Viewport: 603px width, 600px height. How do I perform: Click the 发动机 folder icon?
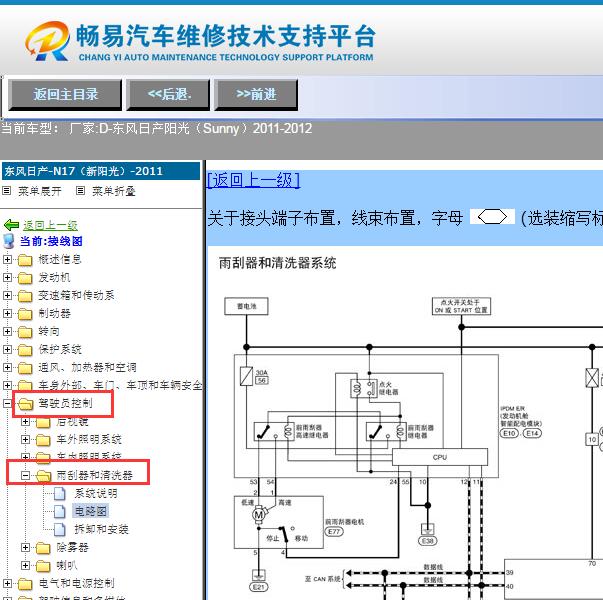(25, 278)
